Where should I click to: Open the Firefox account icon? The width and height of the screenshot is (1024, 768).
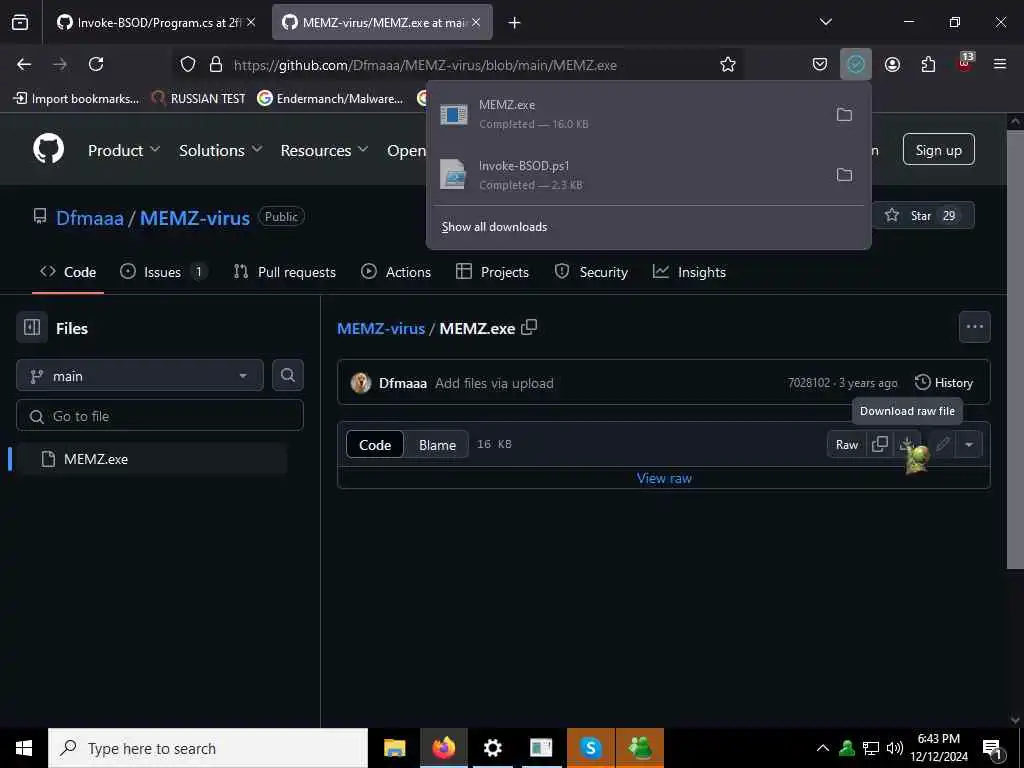(892, 64)
